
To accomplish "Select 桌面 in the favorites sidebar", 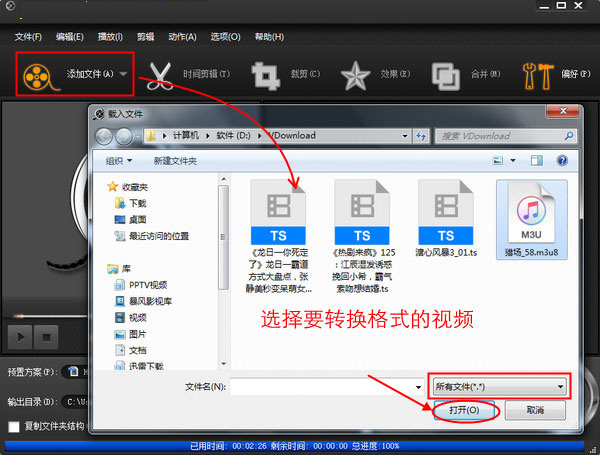I will click(x=138, y=219).
